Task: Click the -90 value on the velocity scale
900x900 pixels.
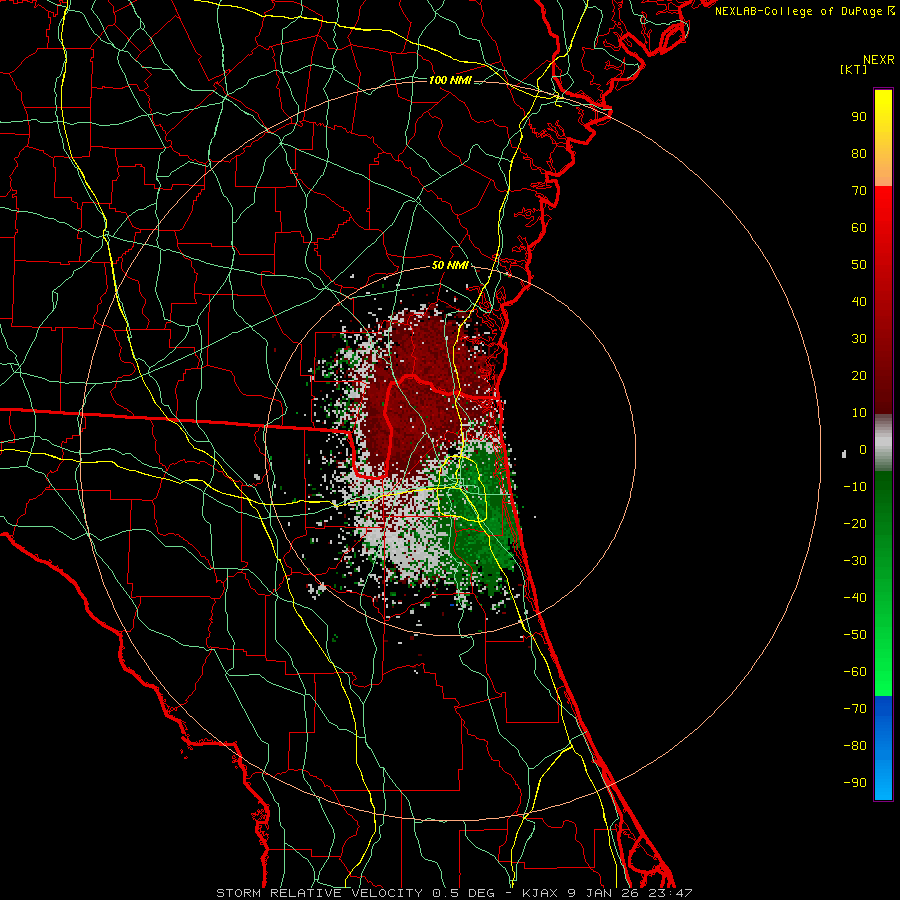Action: [x=855, y=783]
